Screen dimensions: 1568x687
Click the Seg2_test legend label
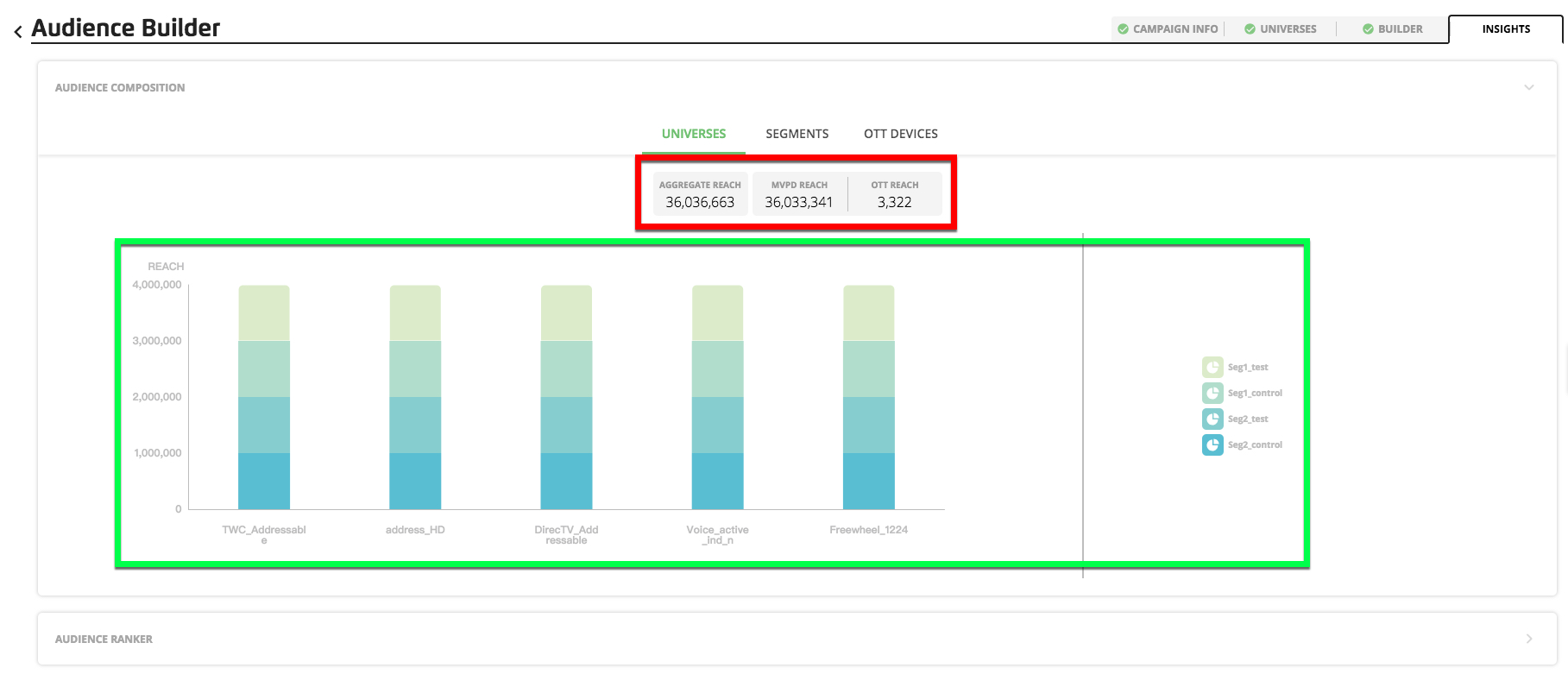pyautogui.click(x=1248, y=419)
